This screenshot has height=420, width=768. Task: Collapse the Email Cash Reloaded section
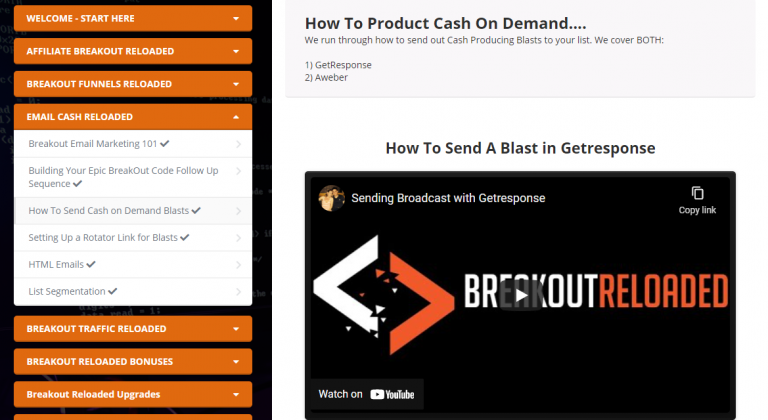(133, 117)
